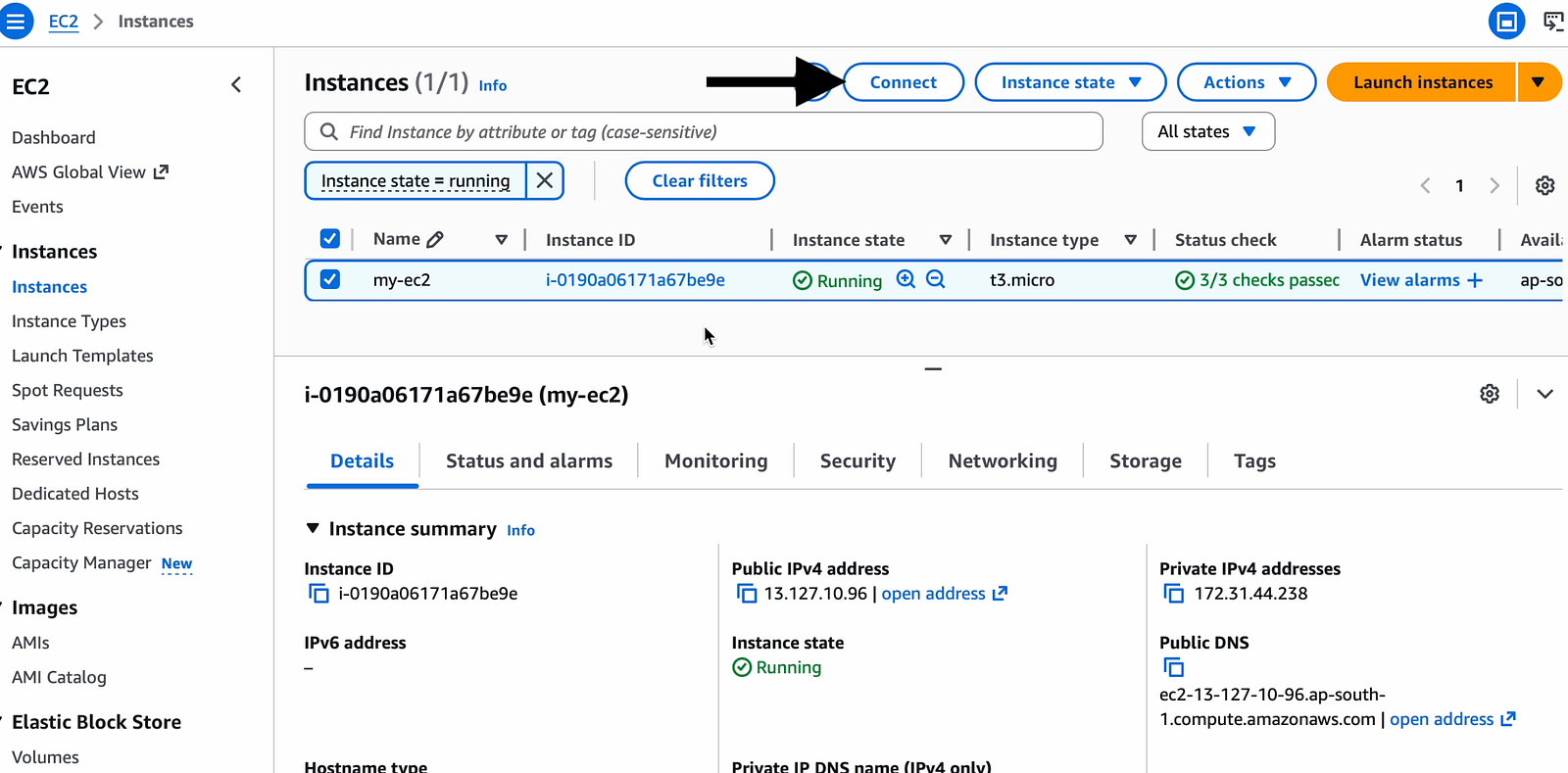Click the 'Instance state = running' filter token

[416, 180]
